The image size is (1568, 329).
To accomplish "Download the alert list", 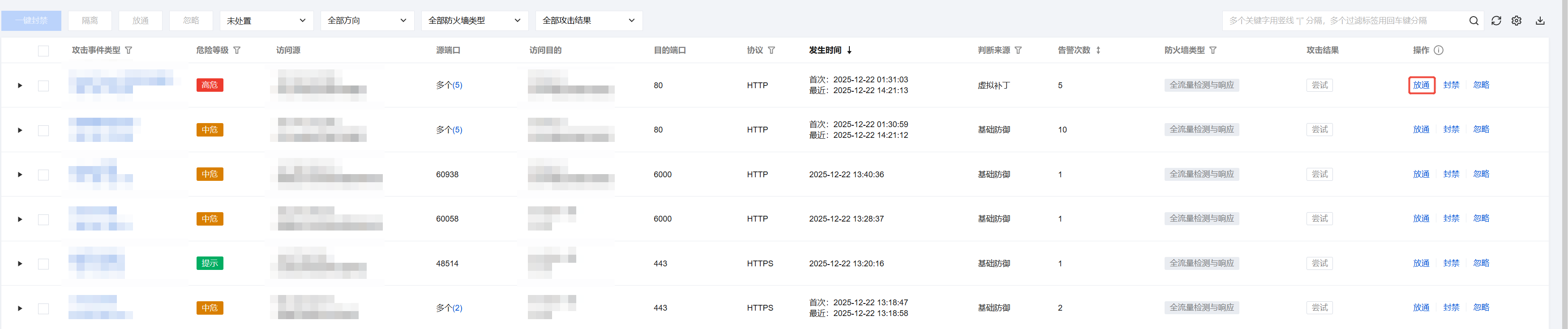I will tap(1540, 21).
